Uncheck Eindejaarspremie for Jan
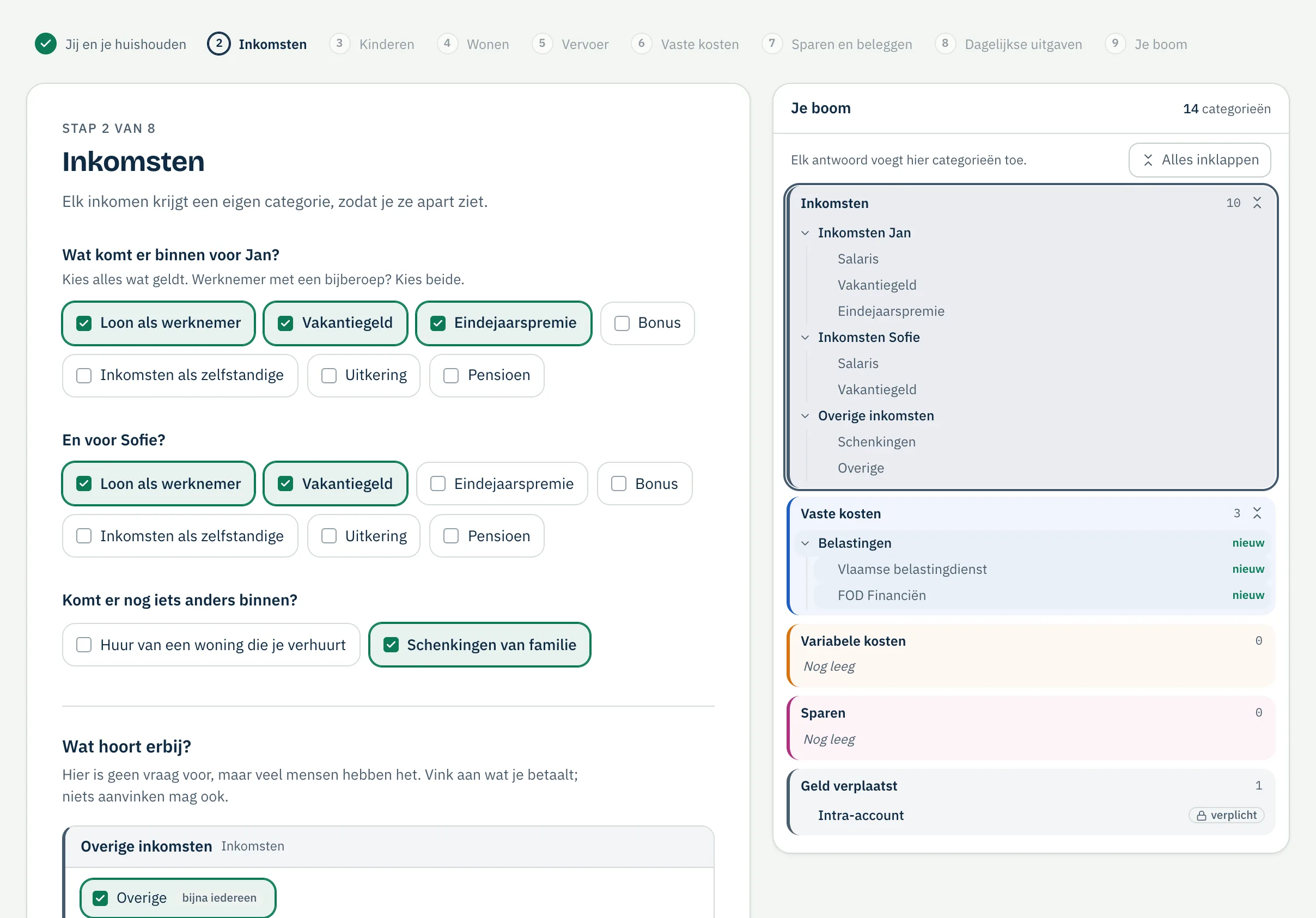The width and height of the screenshot is (1316, 918). [x=503, y=323]
